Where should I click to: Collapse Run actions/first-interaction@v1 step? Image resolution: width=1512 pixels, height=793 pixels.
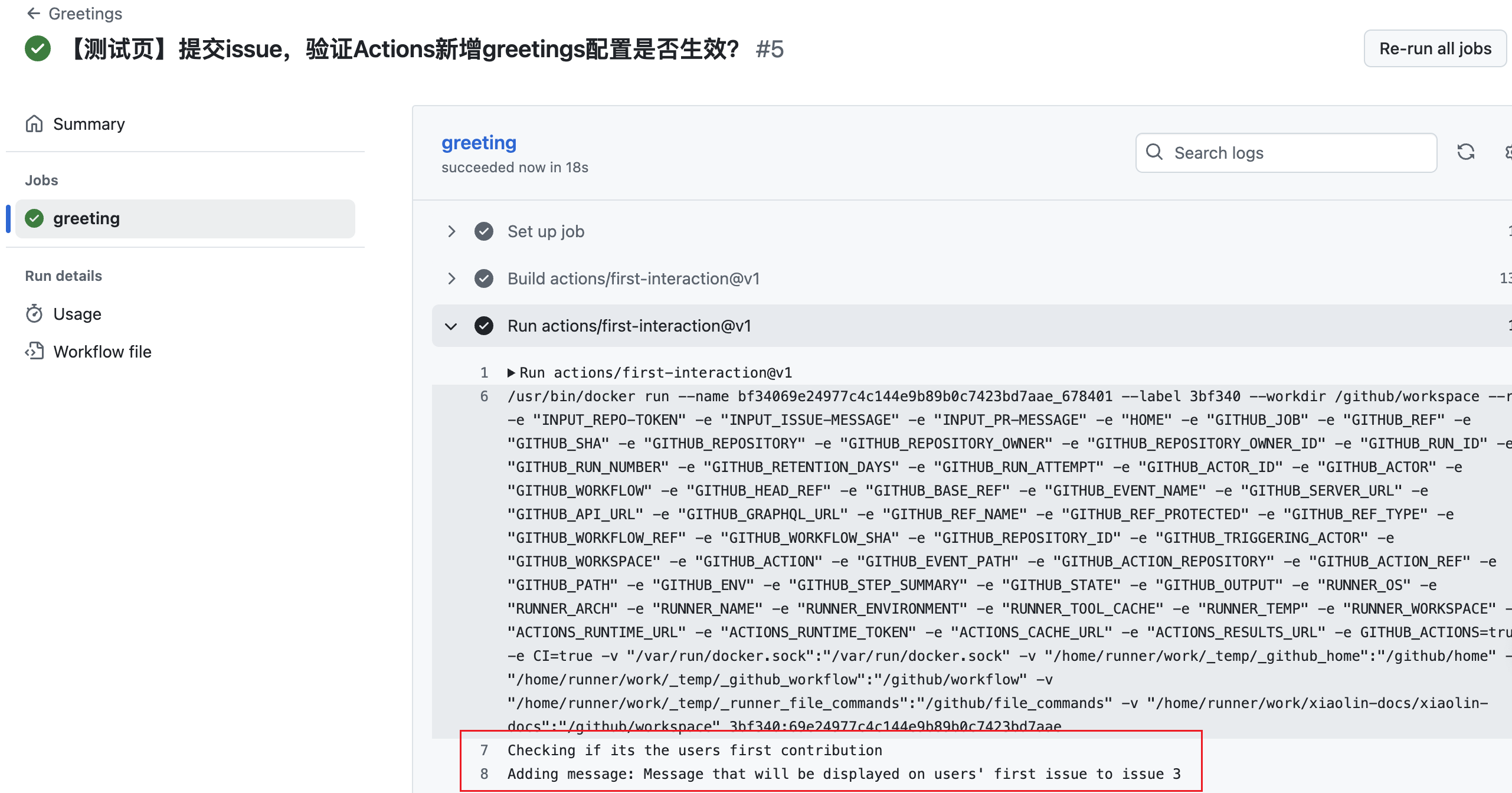[451, 326]
